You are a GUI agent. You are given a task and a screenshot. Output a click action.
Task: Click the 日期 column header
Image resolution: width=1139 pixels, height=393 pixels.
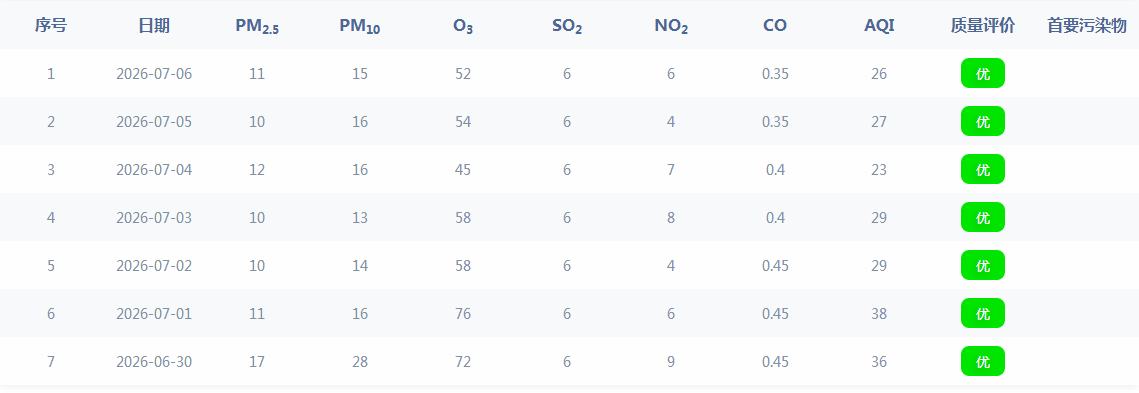(154, 26)
